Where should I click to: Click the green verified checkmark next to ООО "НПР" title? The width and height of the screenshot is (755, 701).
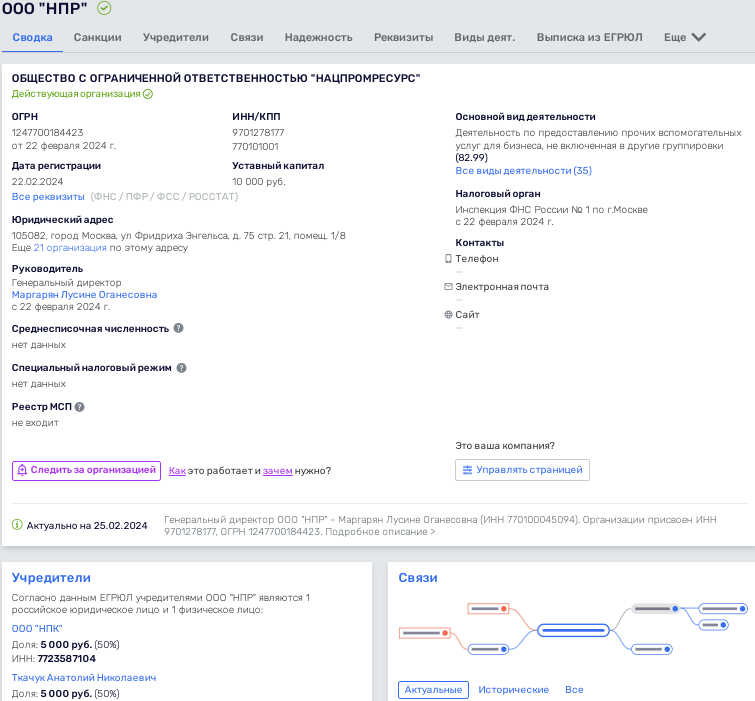pos(104,8)
